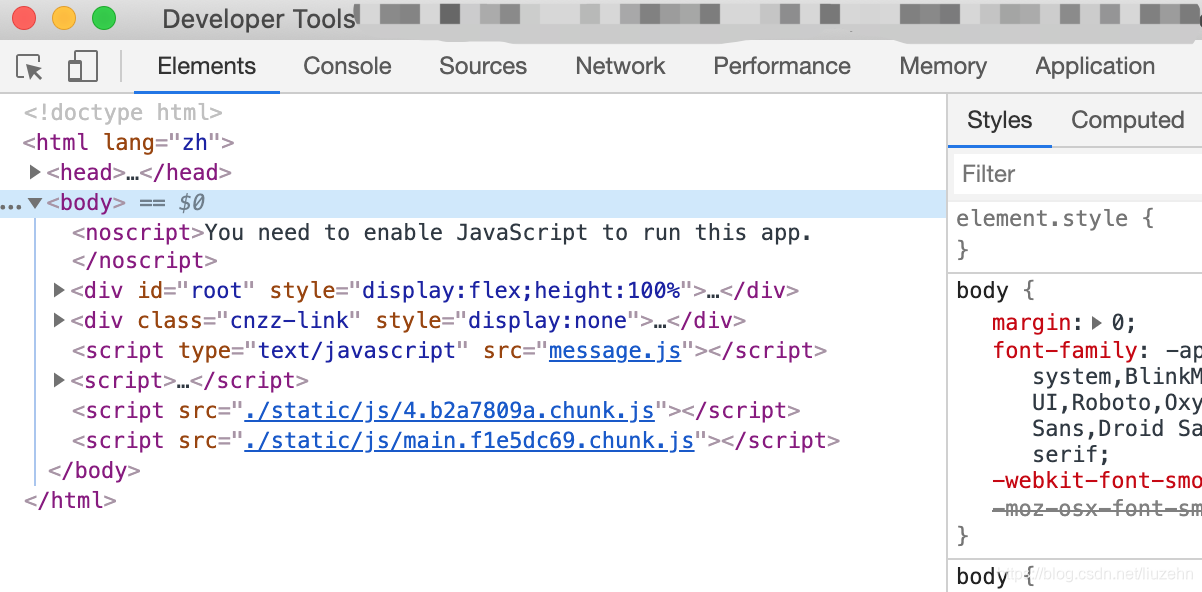Image resolution: width=1202 pixels, height=592 pixels.
Task: Open the main.f1e5dc69.chunk.js link
Action: 469,441
